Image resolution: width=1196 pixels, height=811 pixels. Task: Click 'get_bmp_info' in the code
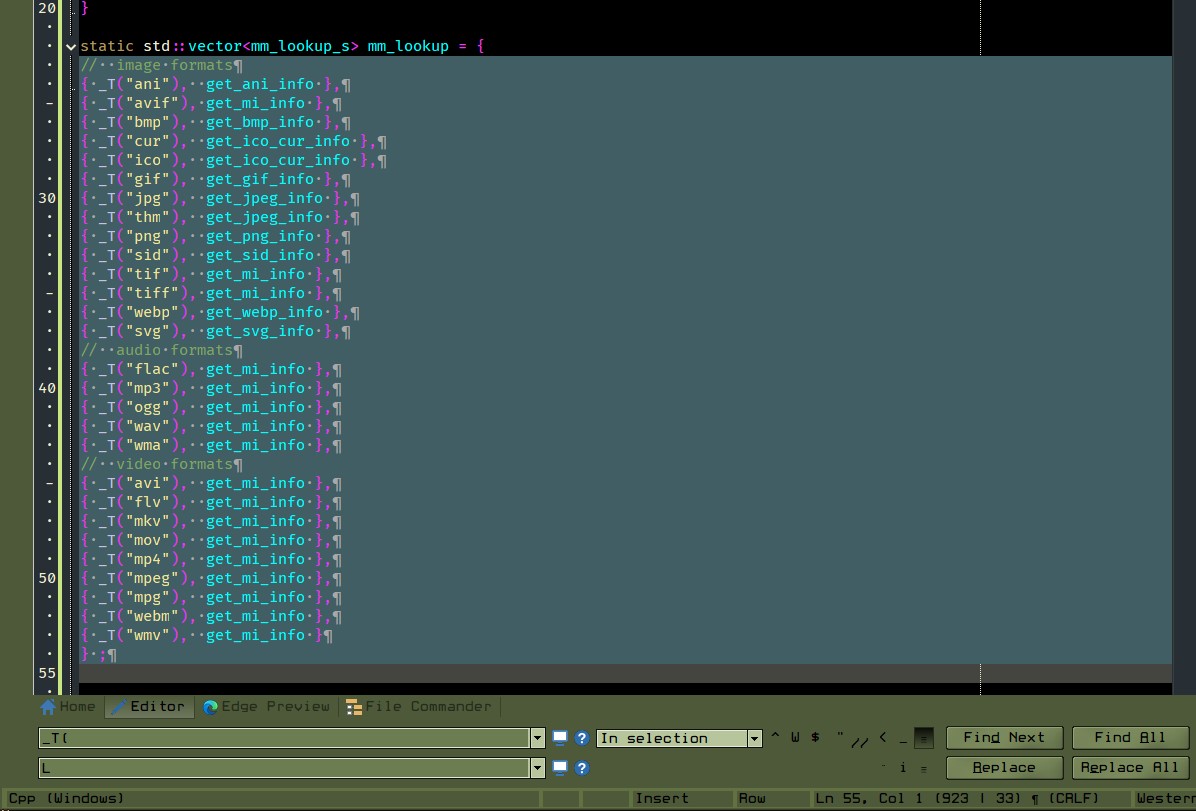click(x=260, y=122)
